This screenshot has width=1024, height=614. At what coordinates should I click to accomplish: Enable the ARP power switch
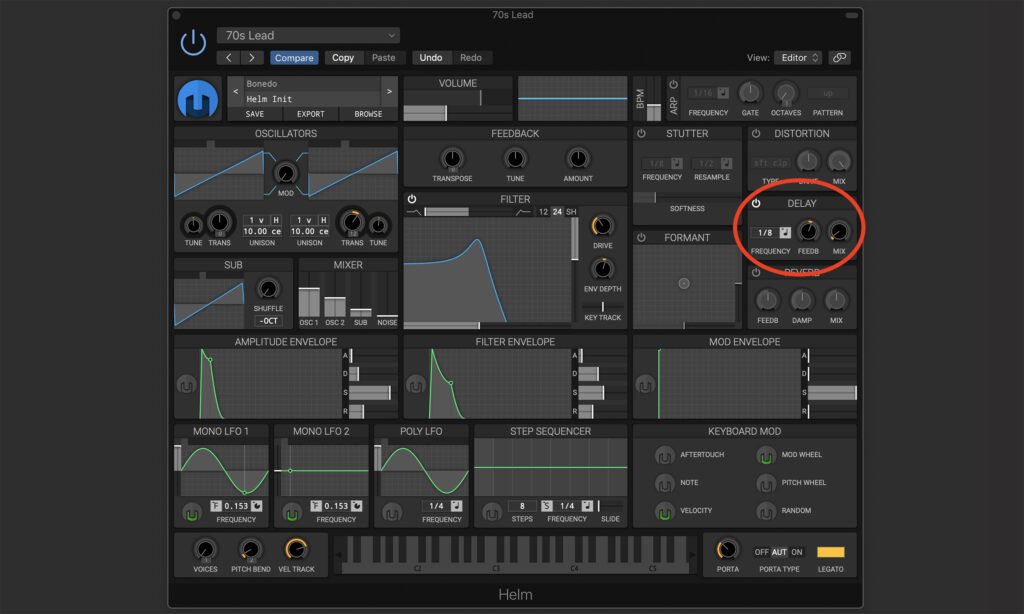click(x=673, y=84)
